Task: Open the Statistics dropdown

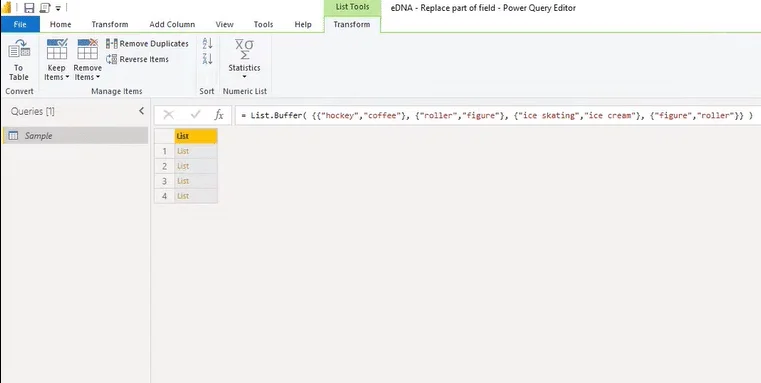Action: tap(244, 59)
